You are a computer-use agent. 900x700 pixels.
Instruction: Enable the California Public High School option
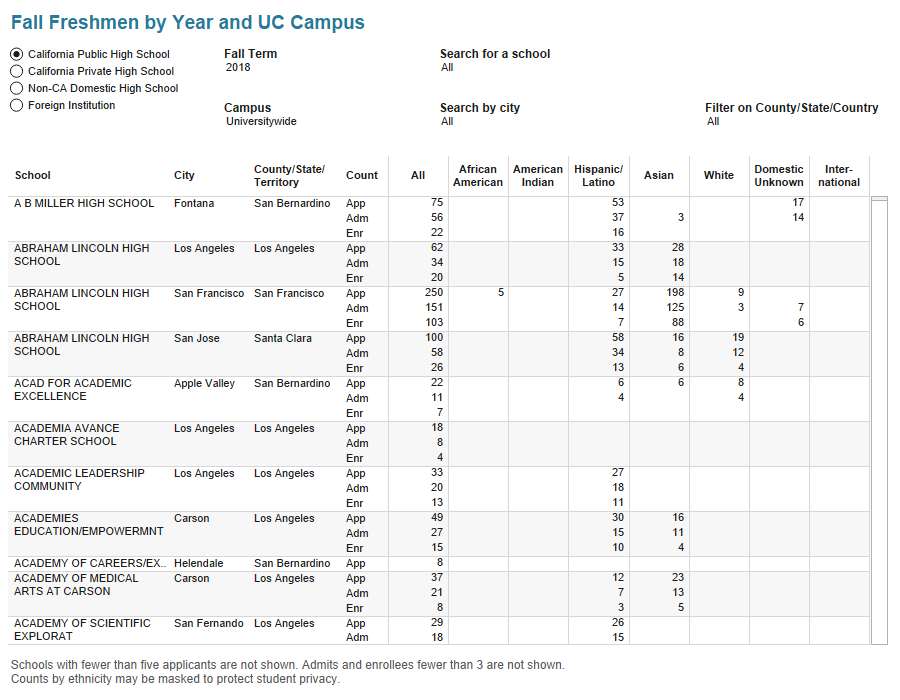(x=16, y=53)
